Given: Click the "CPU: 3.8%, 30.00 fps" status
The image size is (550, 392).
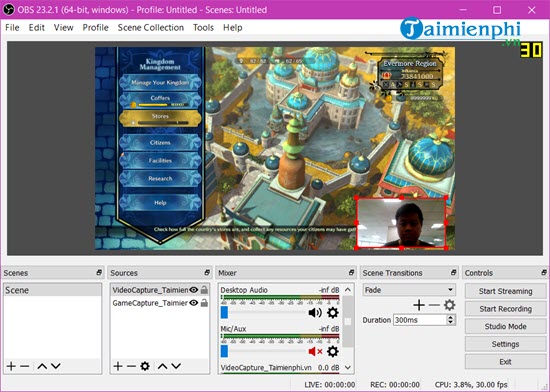Looking at the screenshot, I should click(471, 385).
